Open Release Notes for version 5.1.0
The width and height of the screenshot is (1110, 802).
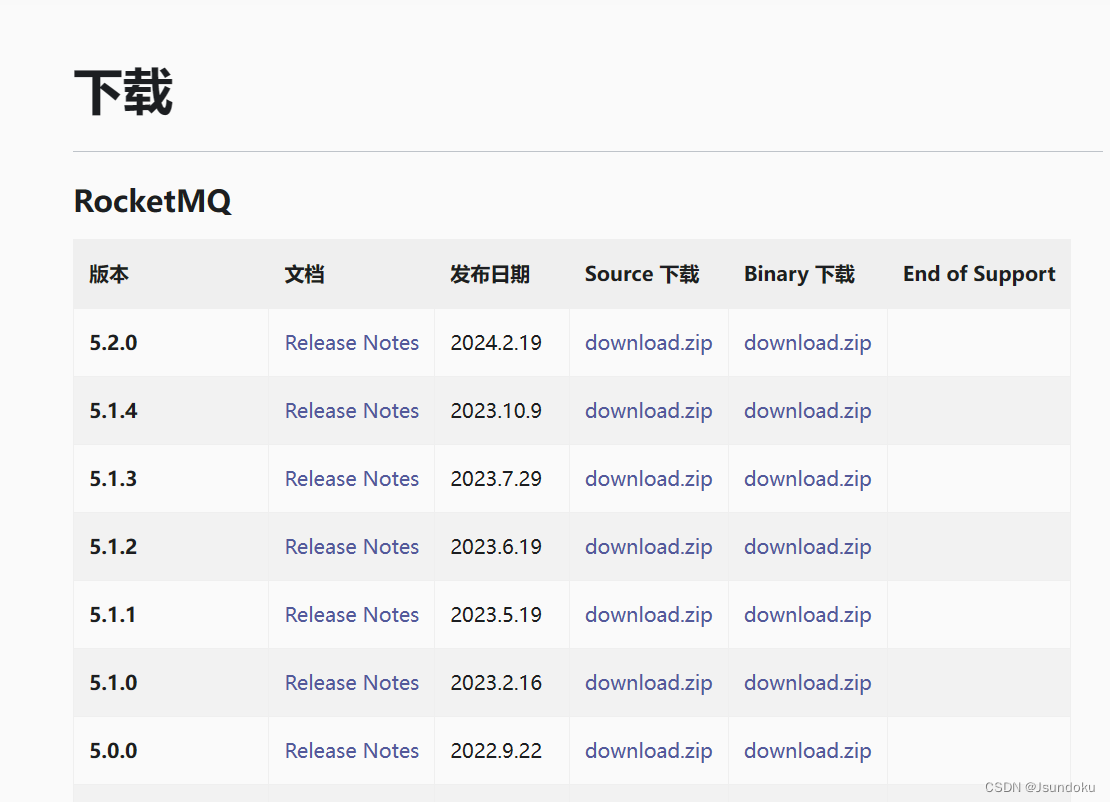tap(352, 682)
